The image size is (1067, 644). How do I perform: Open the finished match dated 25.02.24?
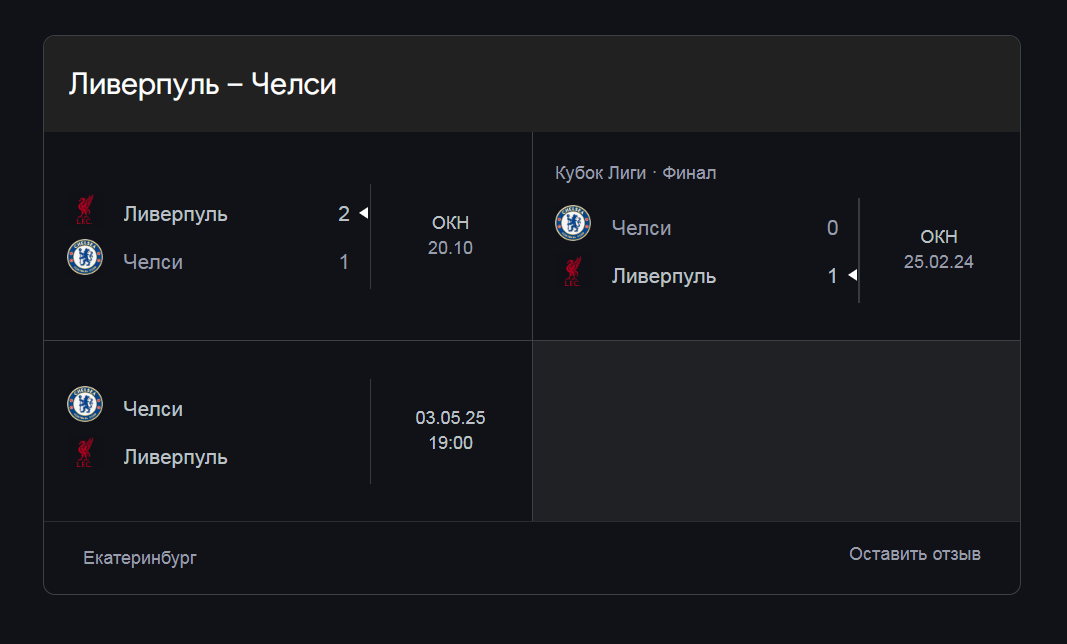938,250
